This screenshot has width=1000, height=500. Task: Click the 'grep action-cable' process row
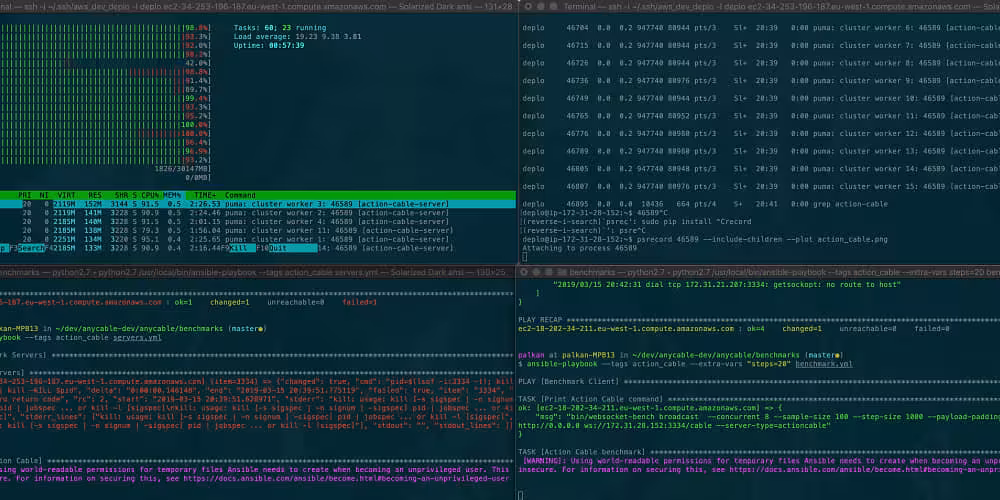(x=705, y=204)
